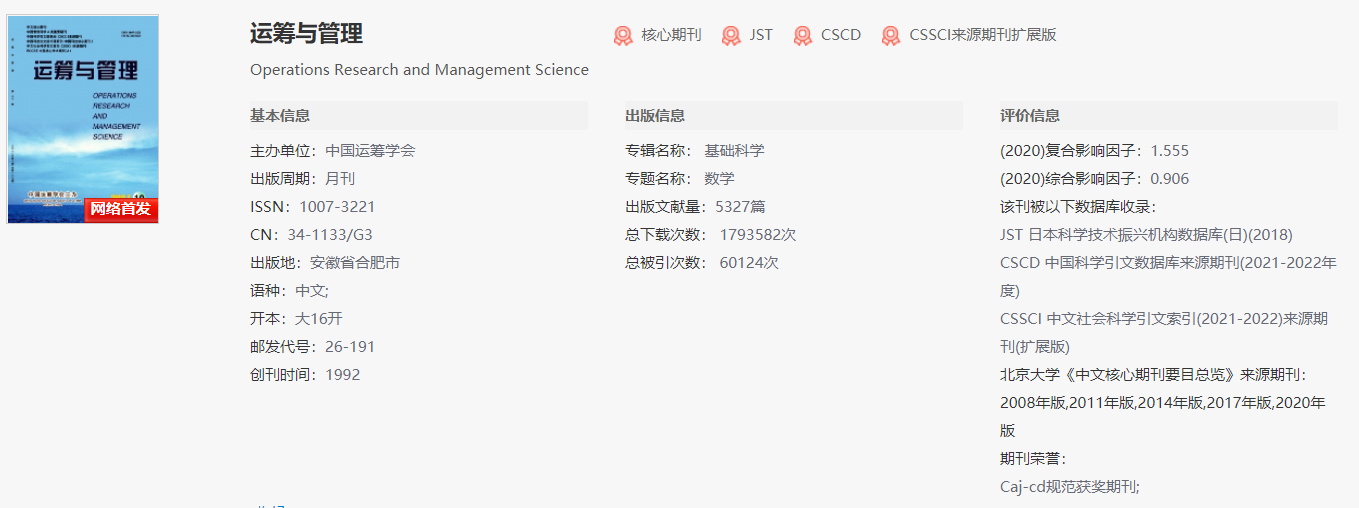Click the ISSN value 1007-3221
Viewport: 1359px width, 508px height.
pyautogui.click(x=337, y=207)
